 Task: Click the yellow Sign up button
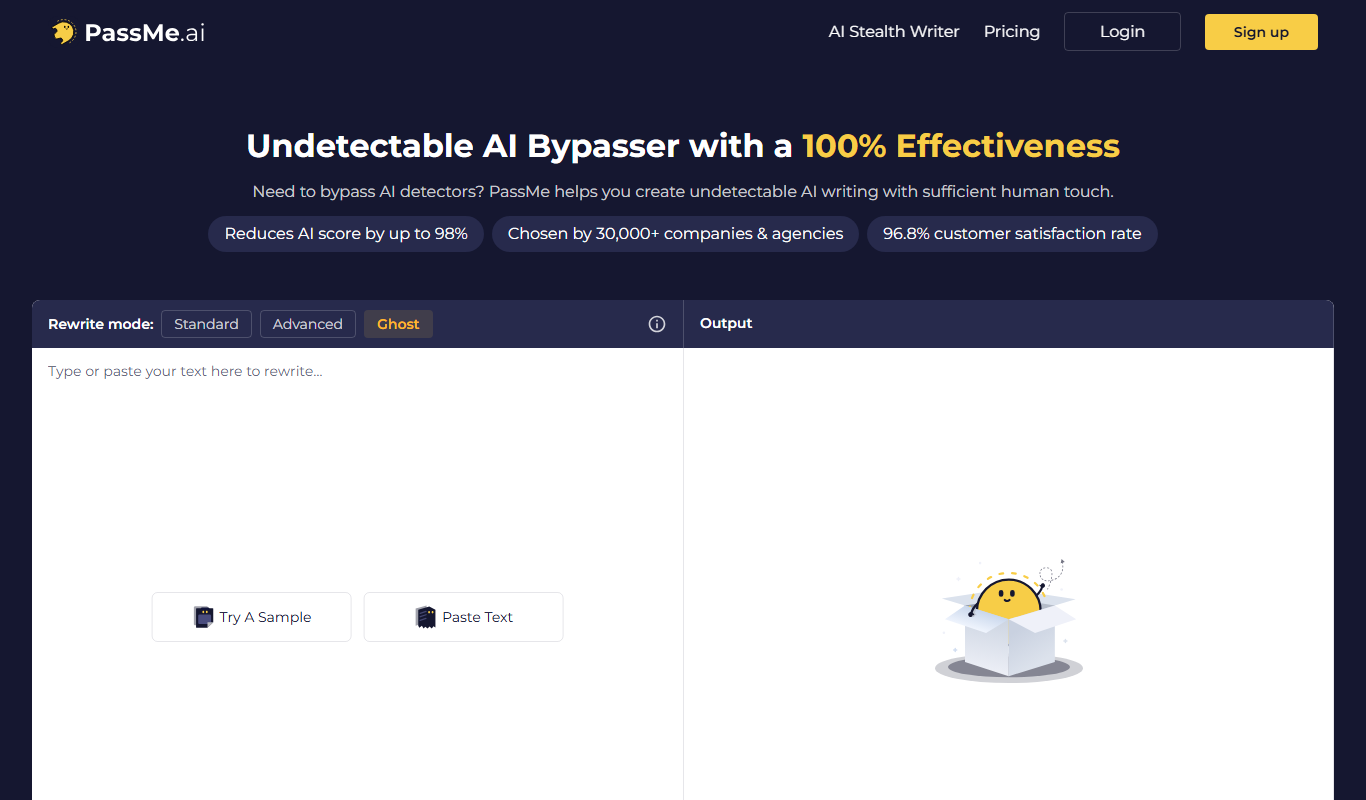point(1261,32)
